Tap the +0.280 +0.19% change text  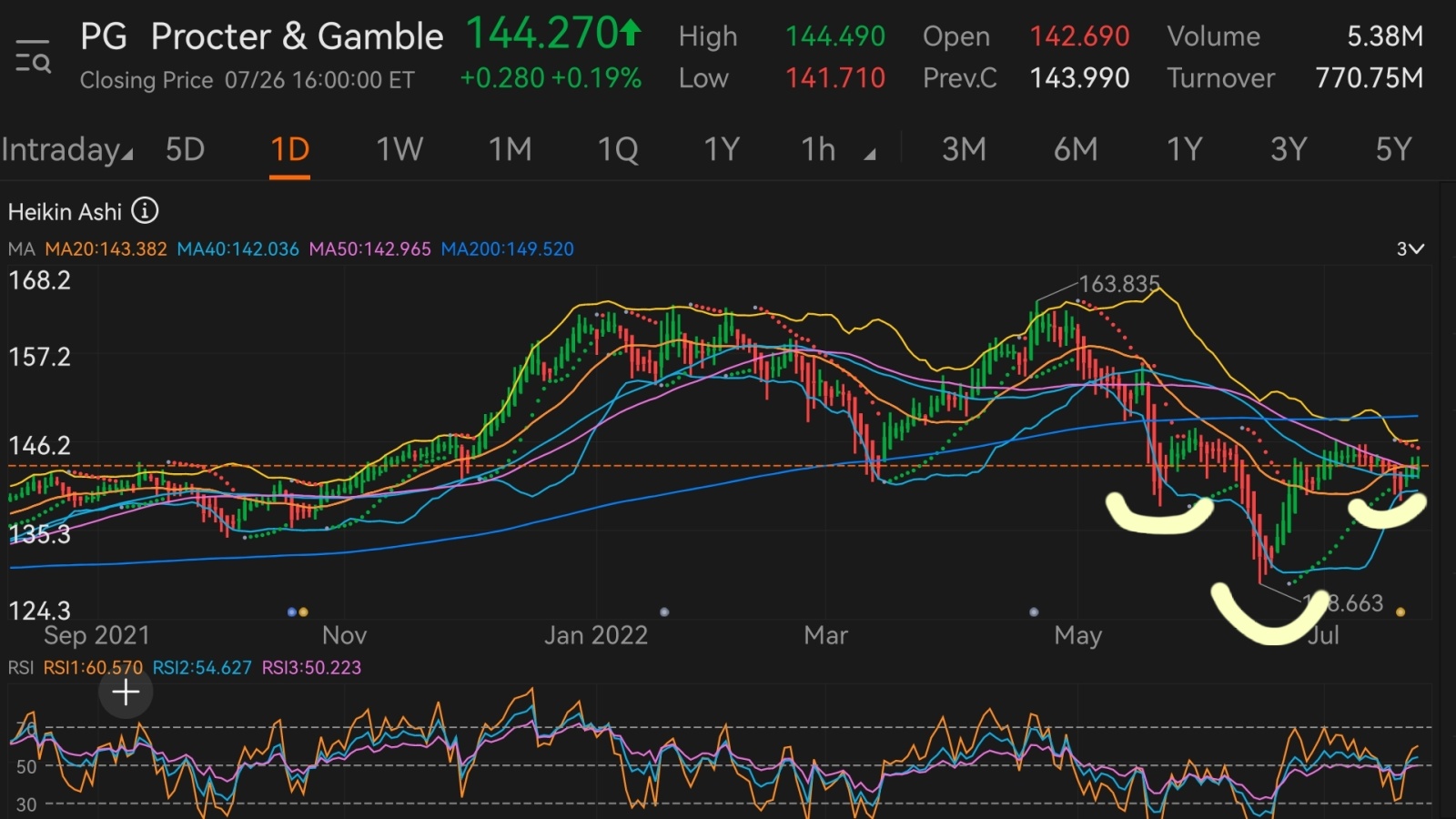coord(551,78)
